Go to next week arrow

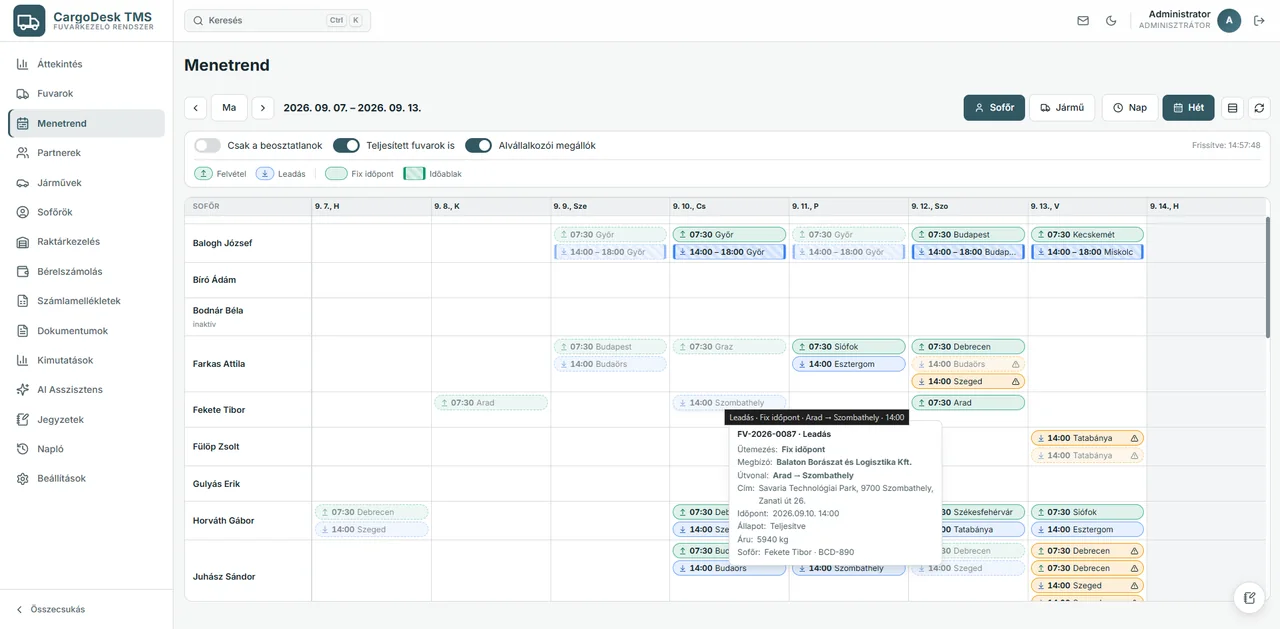click(262, 108)
